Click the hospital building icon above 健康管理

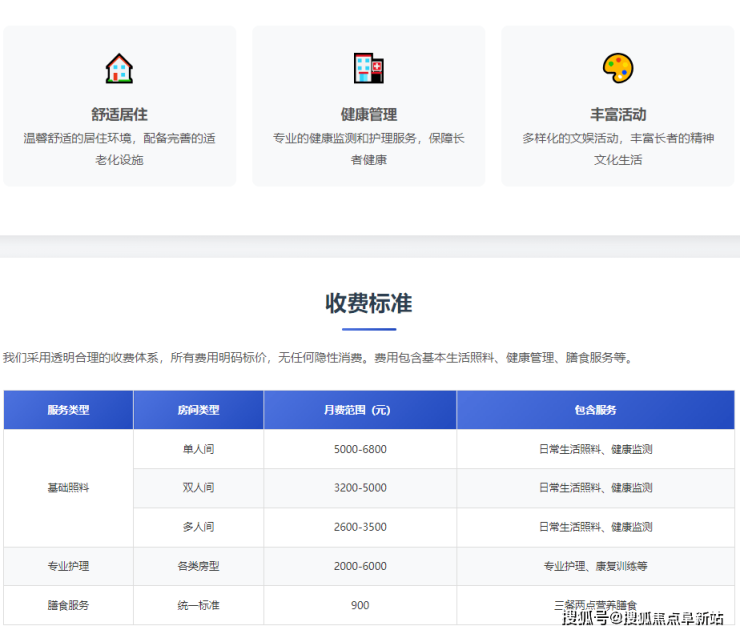pyautogui.click(x=368, y=68)
